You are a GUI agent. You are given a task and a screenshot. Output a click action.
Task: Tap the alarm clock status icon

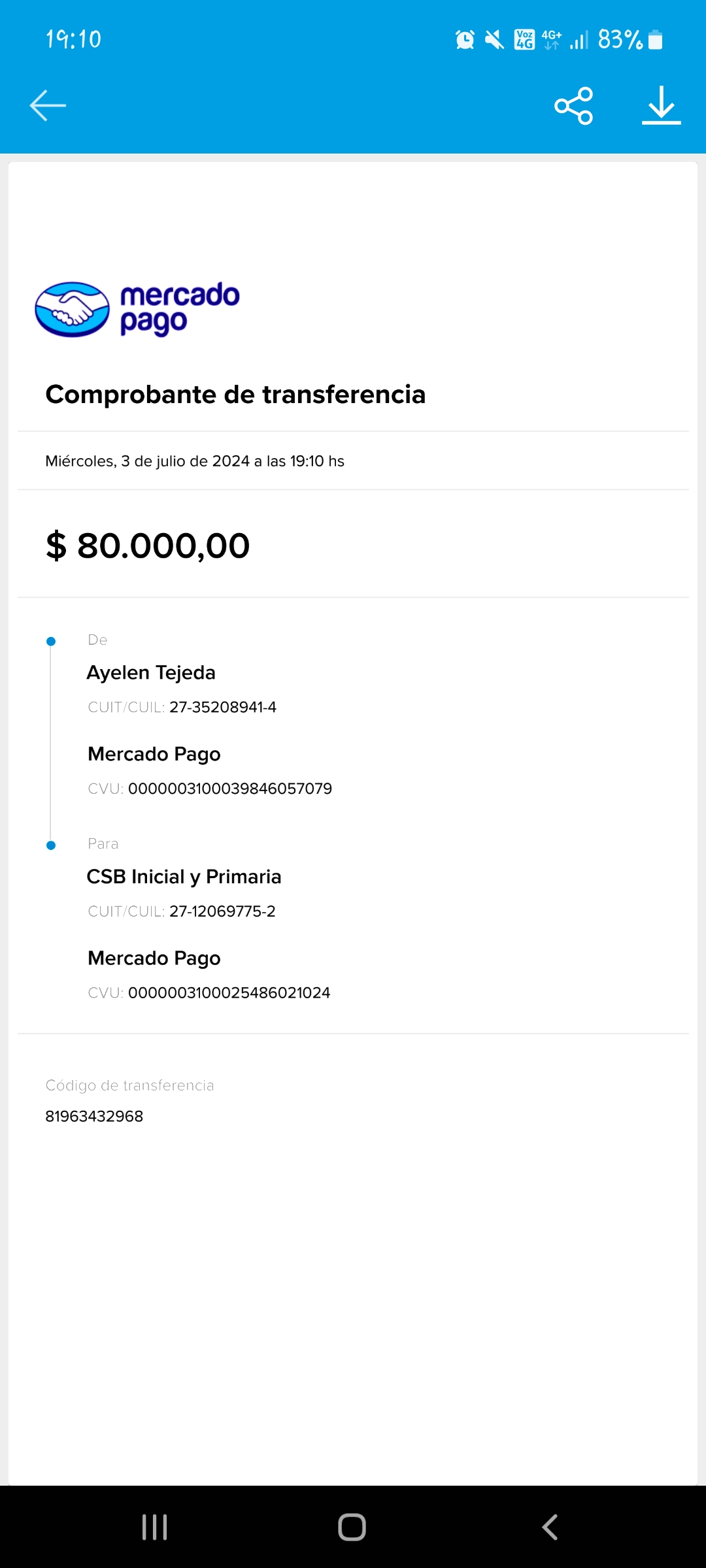pyautogui.click(x=465, y=40)
